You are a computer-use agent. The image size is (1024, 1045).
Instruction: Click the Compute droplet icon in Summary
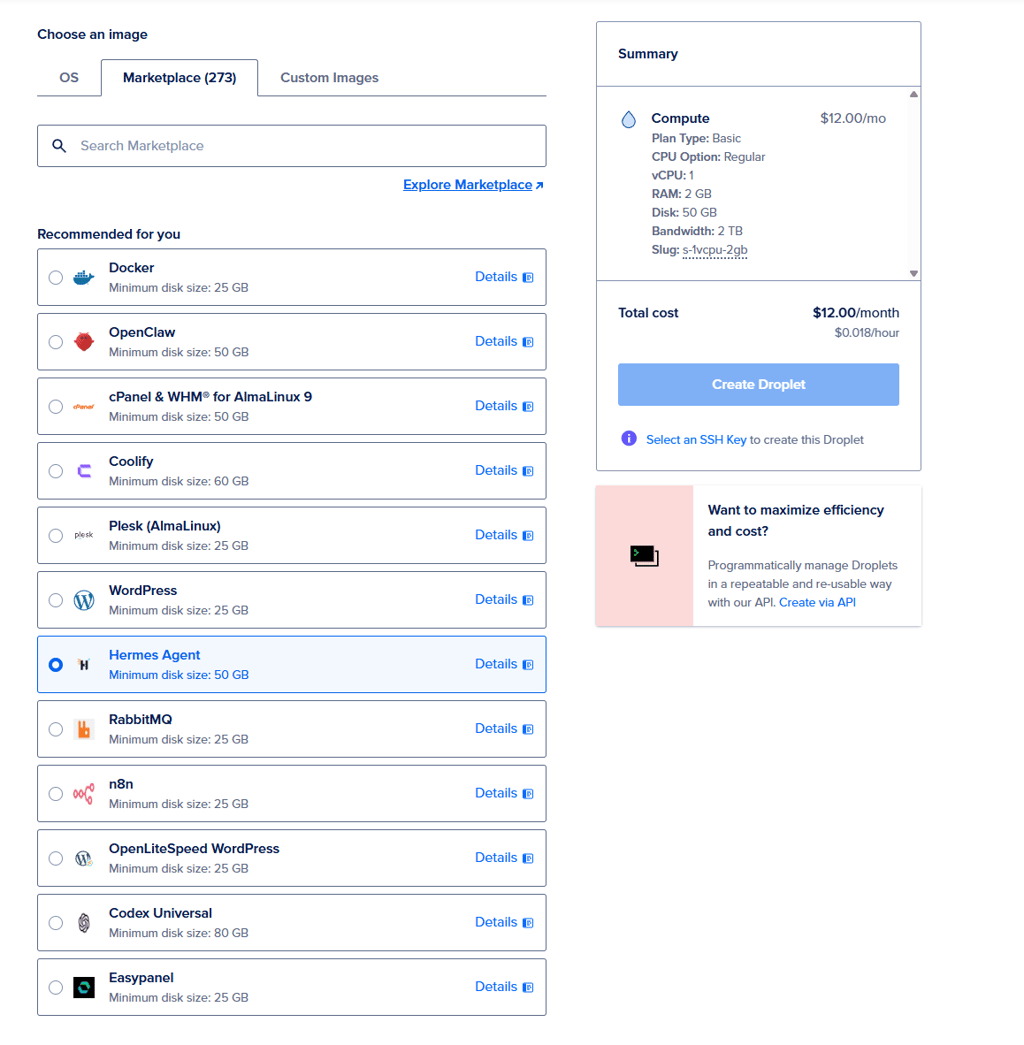(x=628, y=119)
